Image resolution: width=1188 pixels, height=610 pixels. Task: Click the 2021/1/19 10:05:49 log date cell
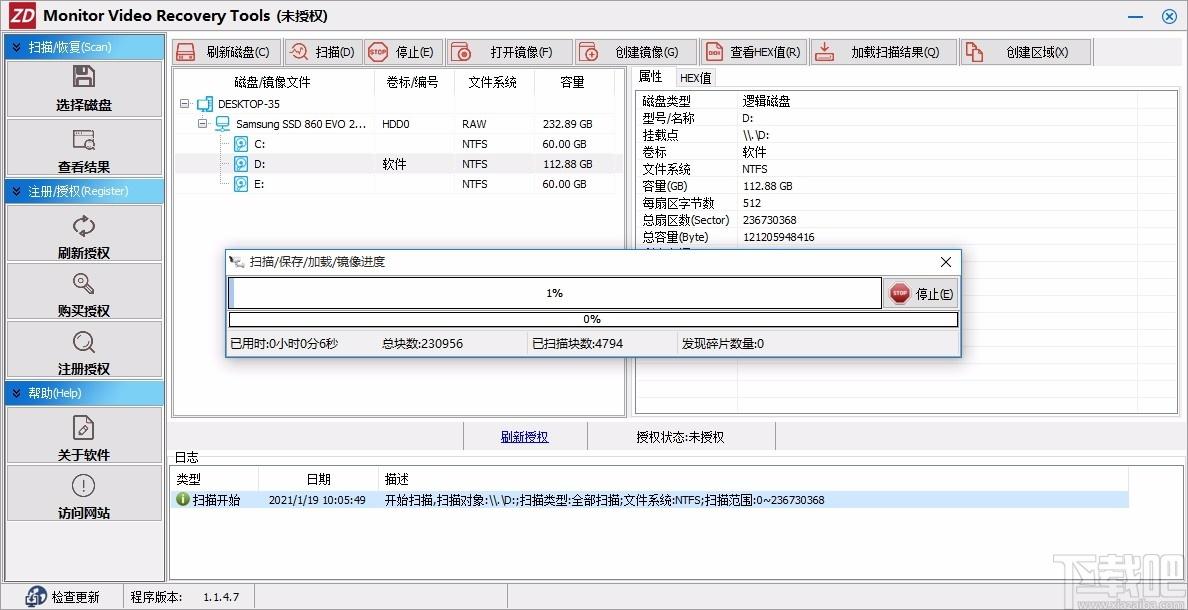(317, 500)
